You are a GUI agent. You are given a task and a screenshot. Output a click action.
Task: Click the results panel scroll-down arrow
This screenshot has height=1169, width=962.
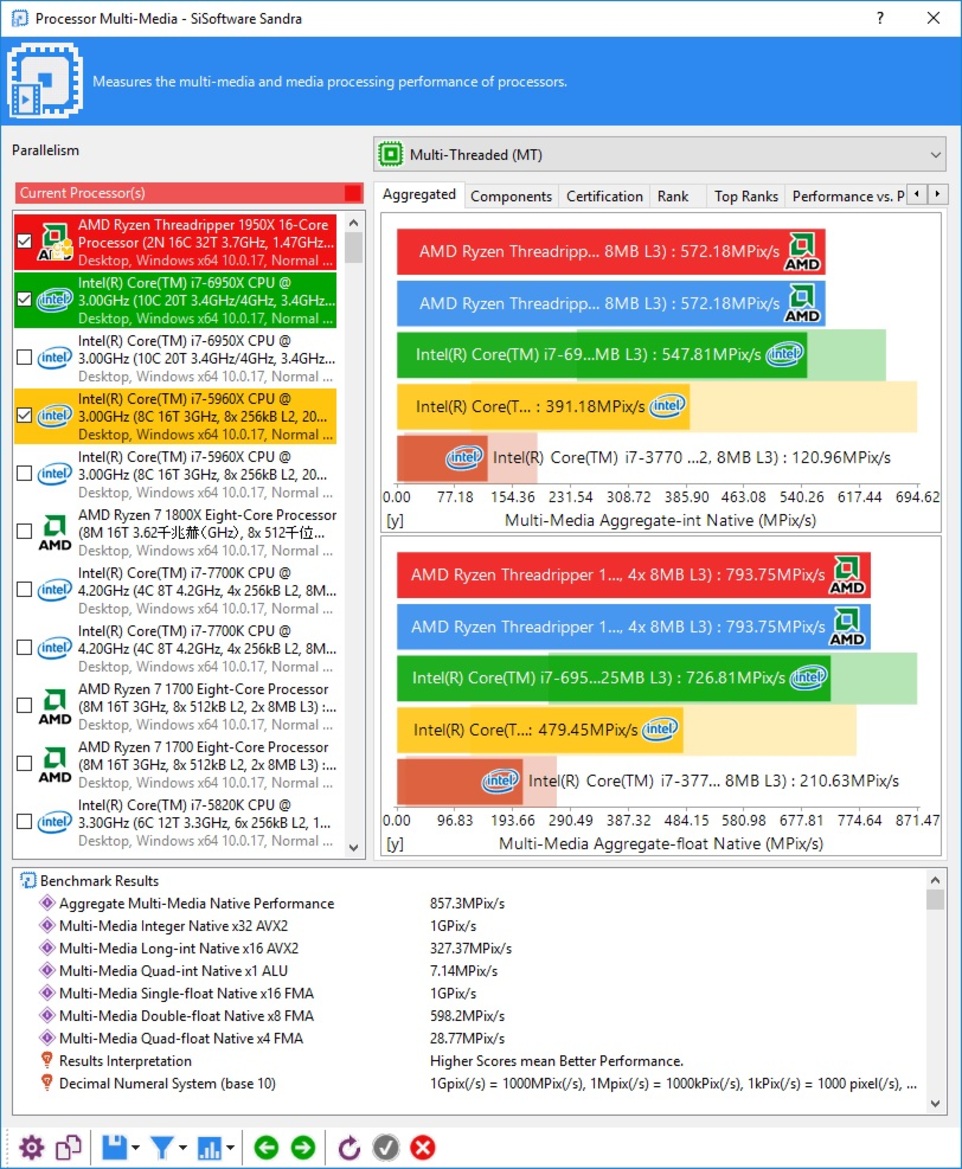(x=935, y=1104)
